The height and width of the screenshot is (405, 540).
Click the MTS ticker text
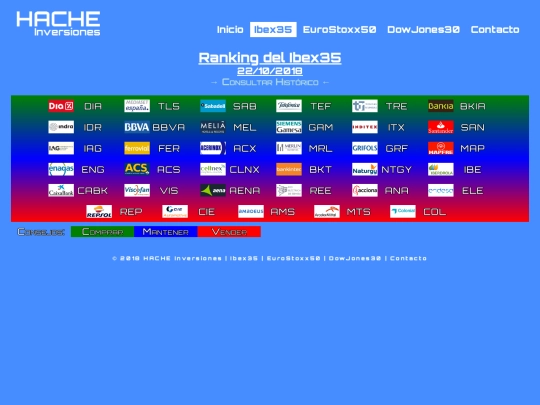click(359, 212)
